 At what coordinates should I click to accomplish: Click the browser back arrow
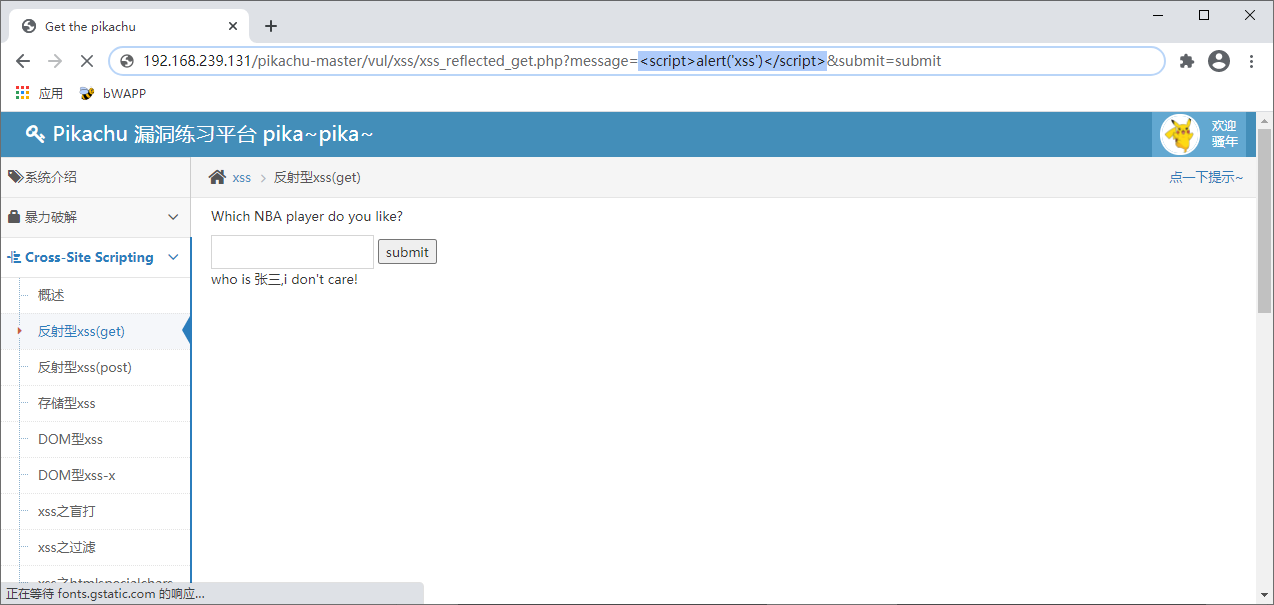pos(23,61)
